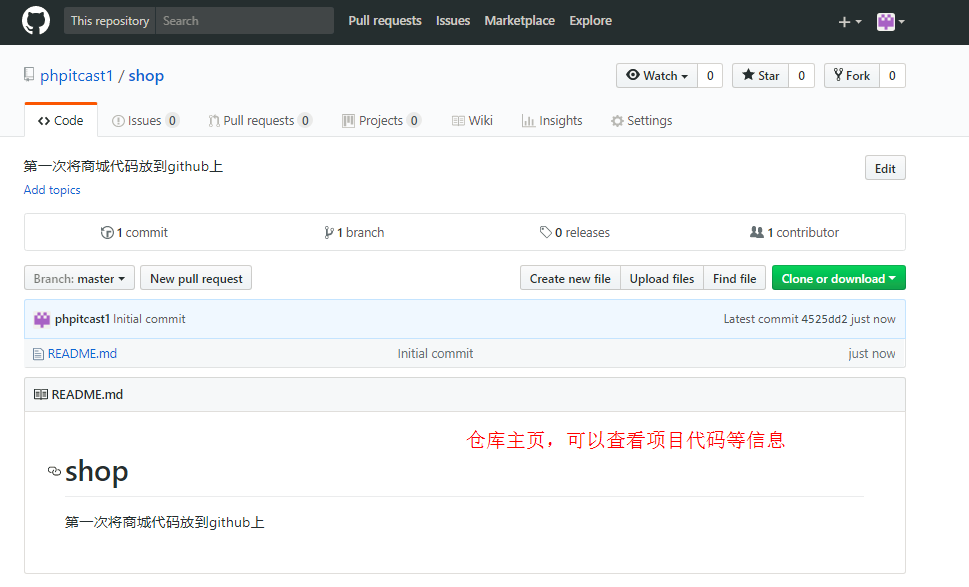Focus the repository Search field
The height and width of the screenshot is (587, 969).
pos(244,21)
